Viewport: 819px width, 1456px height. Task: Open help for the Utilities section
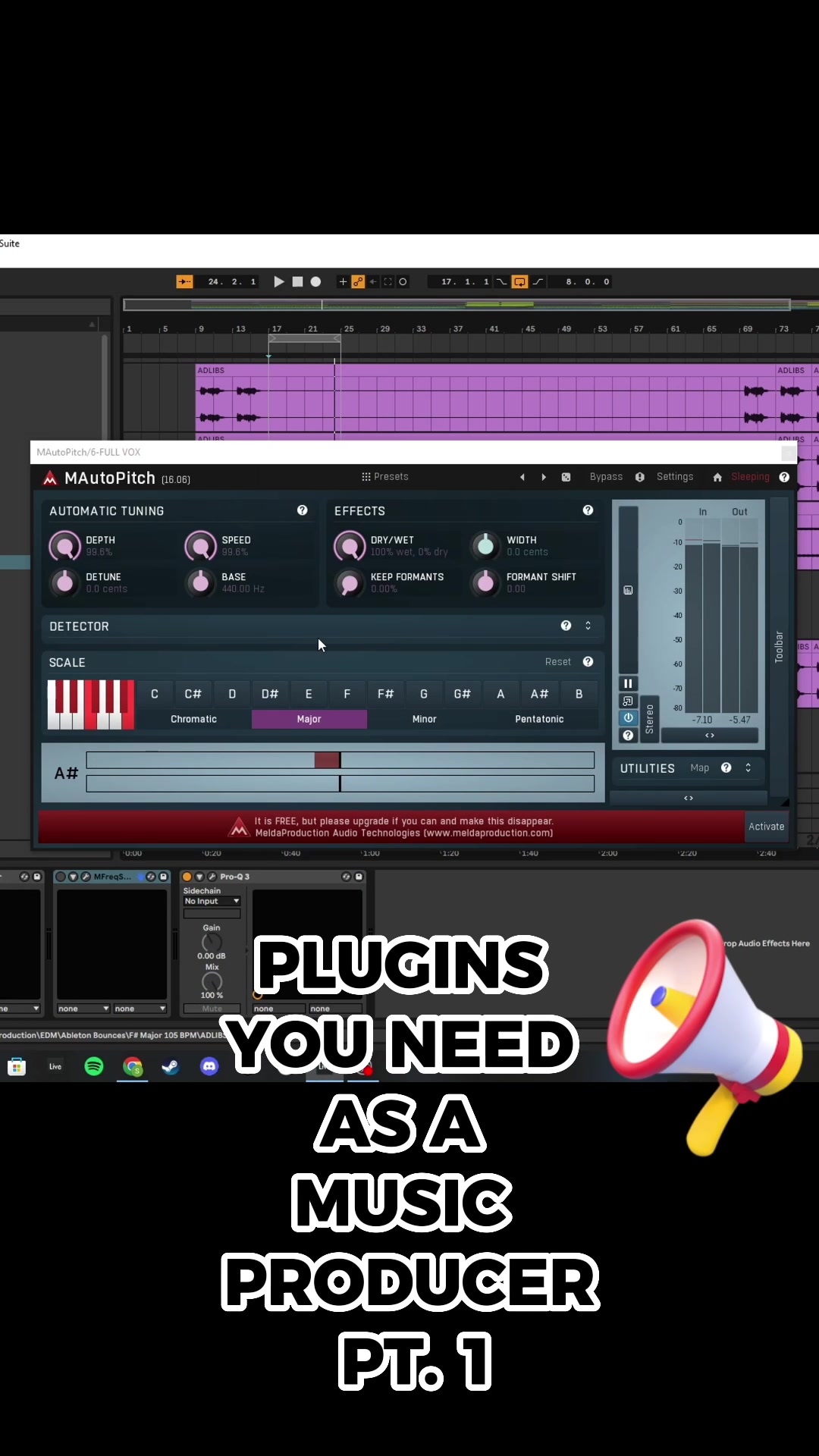coord(726,767)
